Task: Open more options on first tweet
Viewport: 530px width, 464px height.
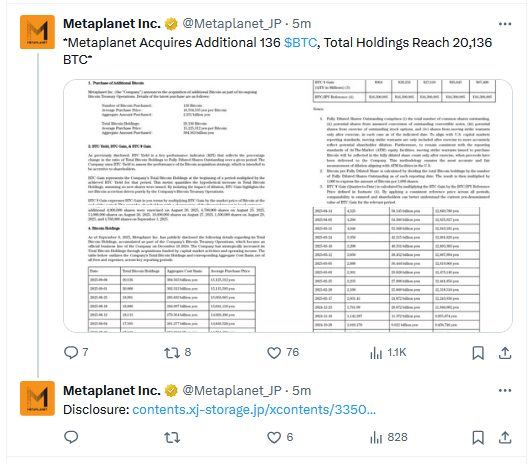Action: 505,24
